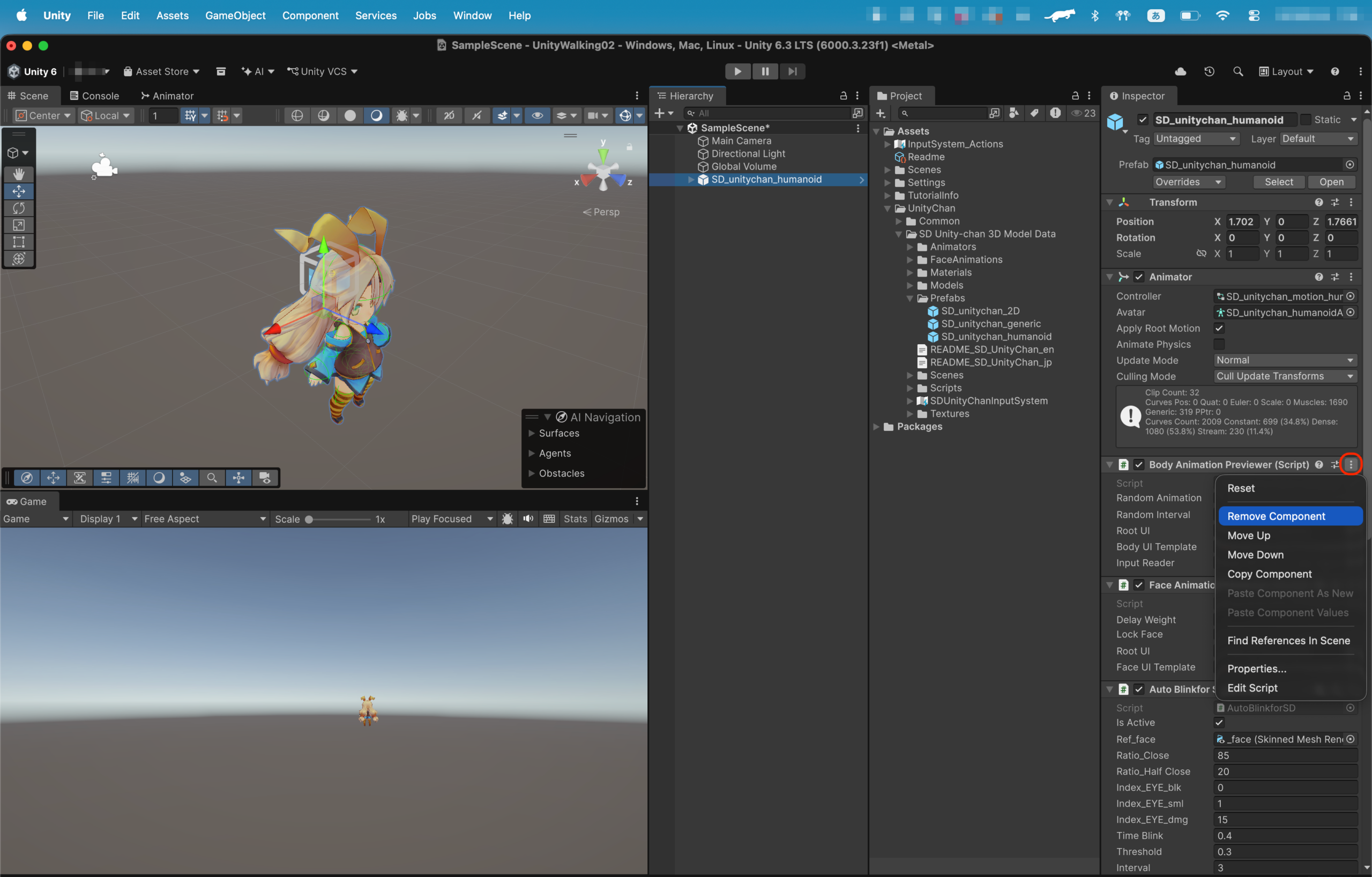Click the Stats button in Game view
1372x877 pixels.
point(575,518)
